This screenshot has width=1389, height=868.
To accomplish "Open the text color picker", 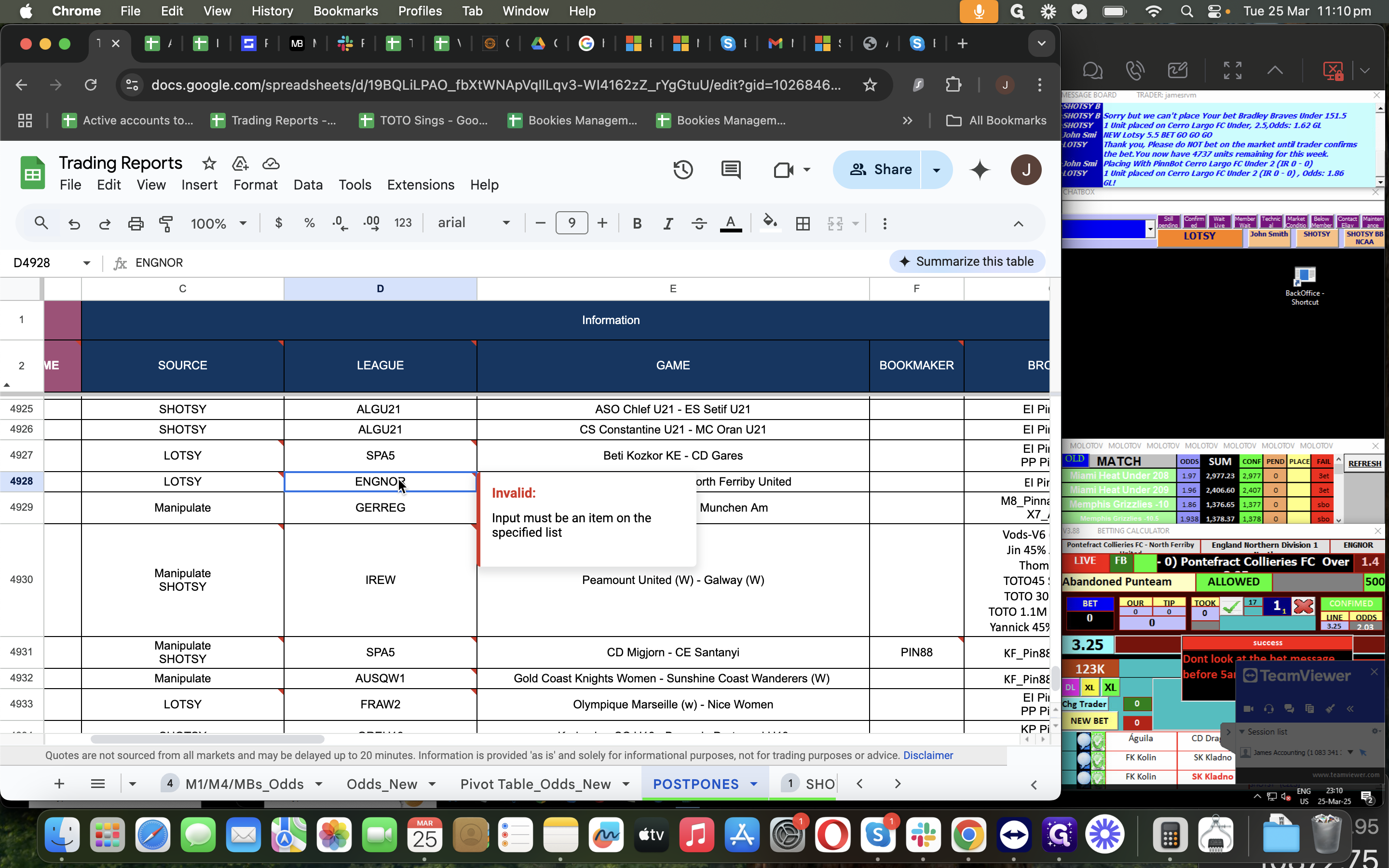I will (x=731, y=223).
